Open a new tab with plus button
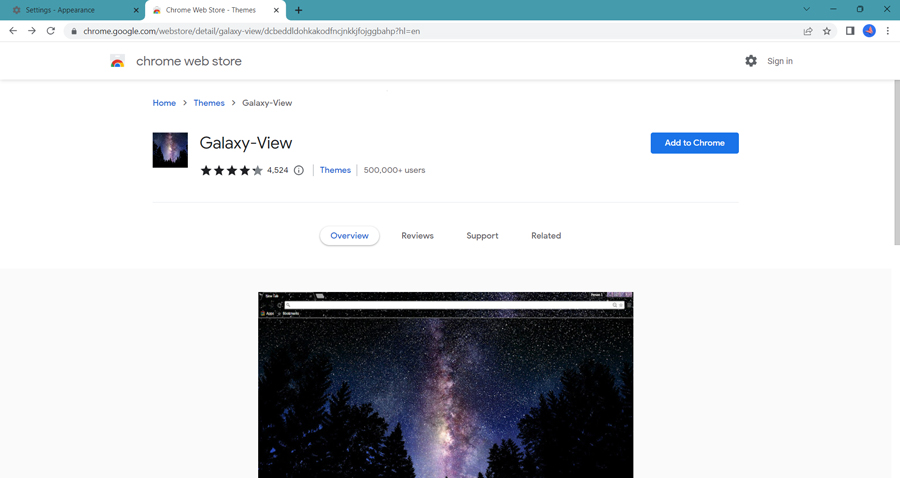Viewport: 900px width, 478px height. (298, 10)
